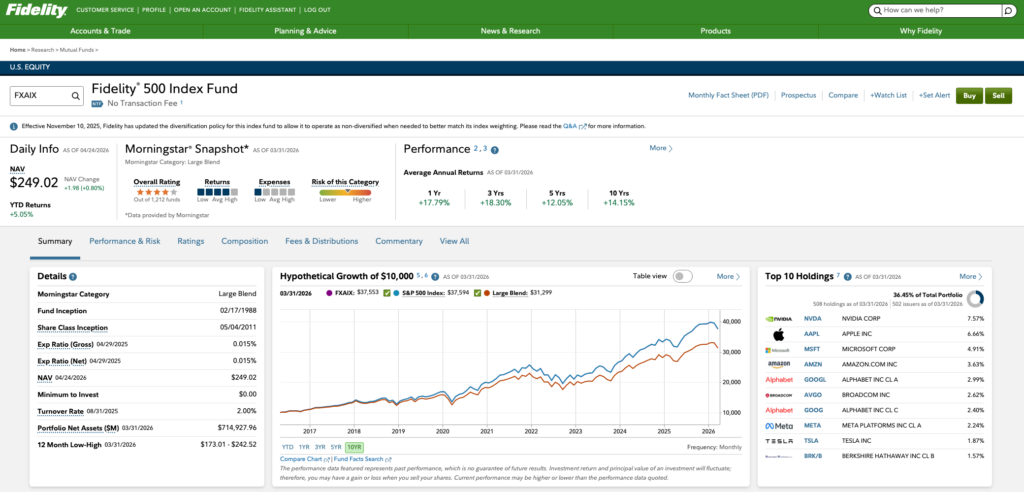The width and height of the screenshot is (1024, 492).
Task: Switch to Performance & Risk tab
Action: pos(124,241)
